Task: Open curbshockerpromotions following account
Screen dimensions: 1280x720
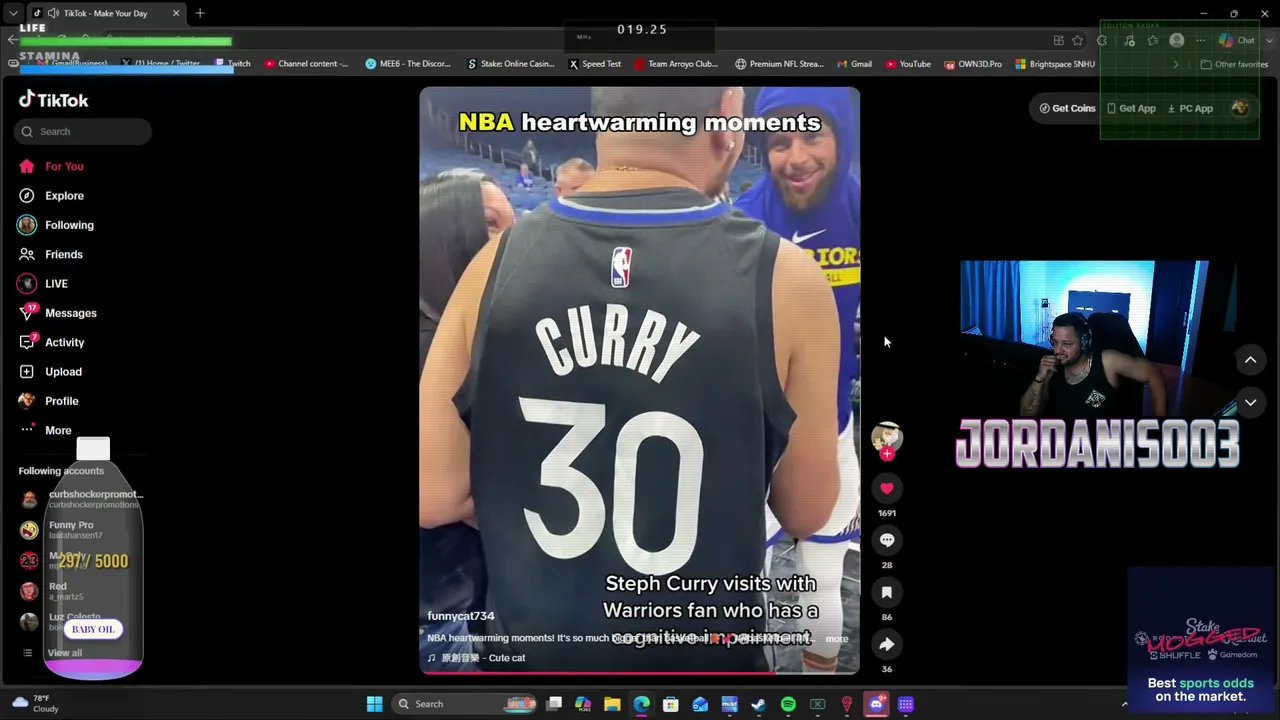Action: (x=83, y=498)
